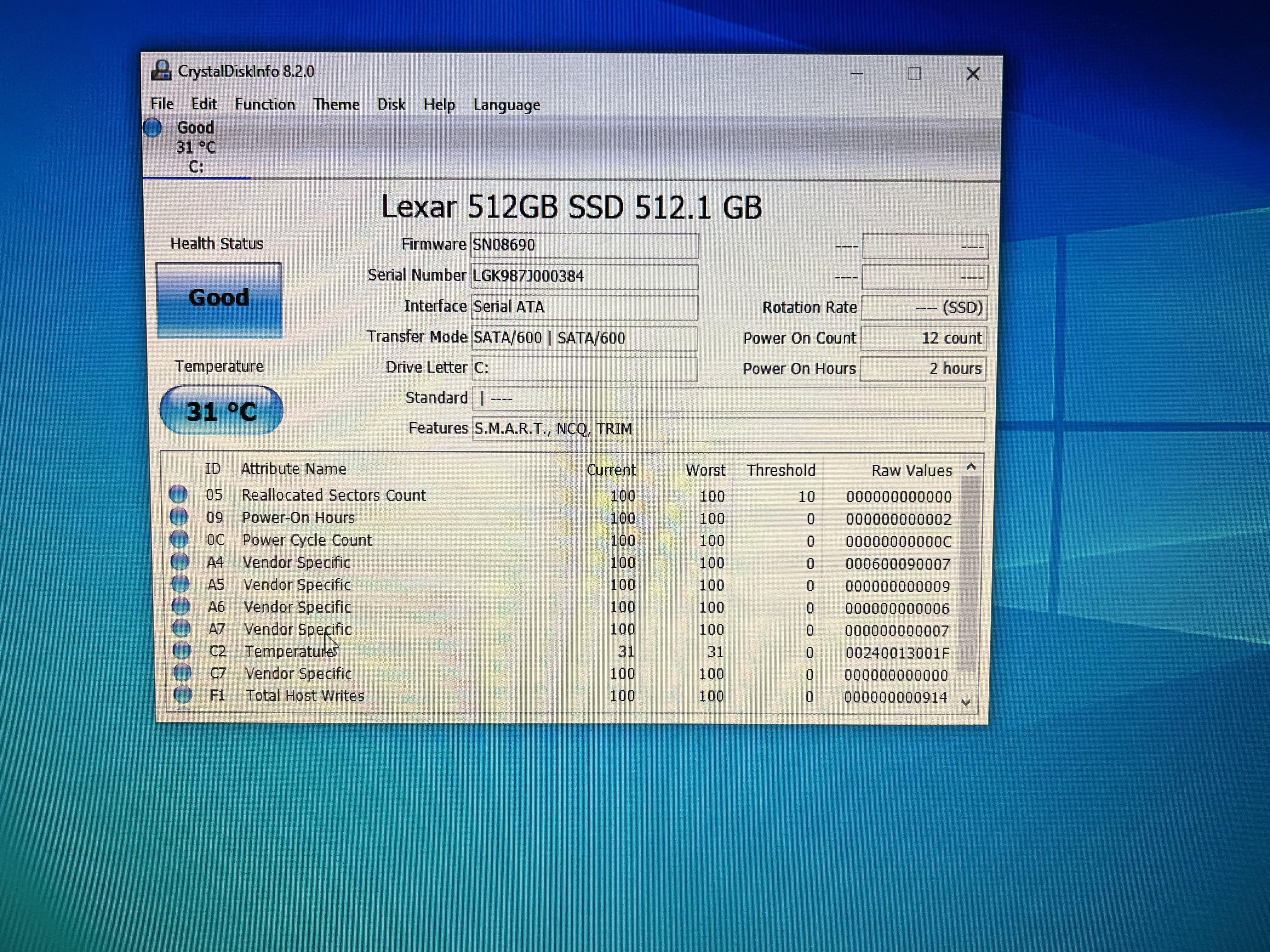This screenshot has height=952, width=1270.
Task: Click the Good health status button
Action: (219, 300)
